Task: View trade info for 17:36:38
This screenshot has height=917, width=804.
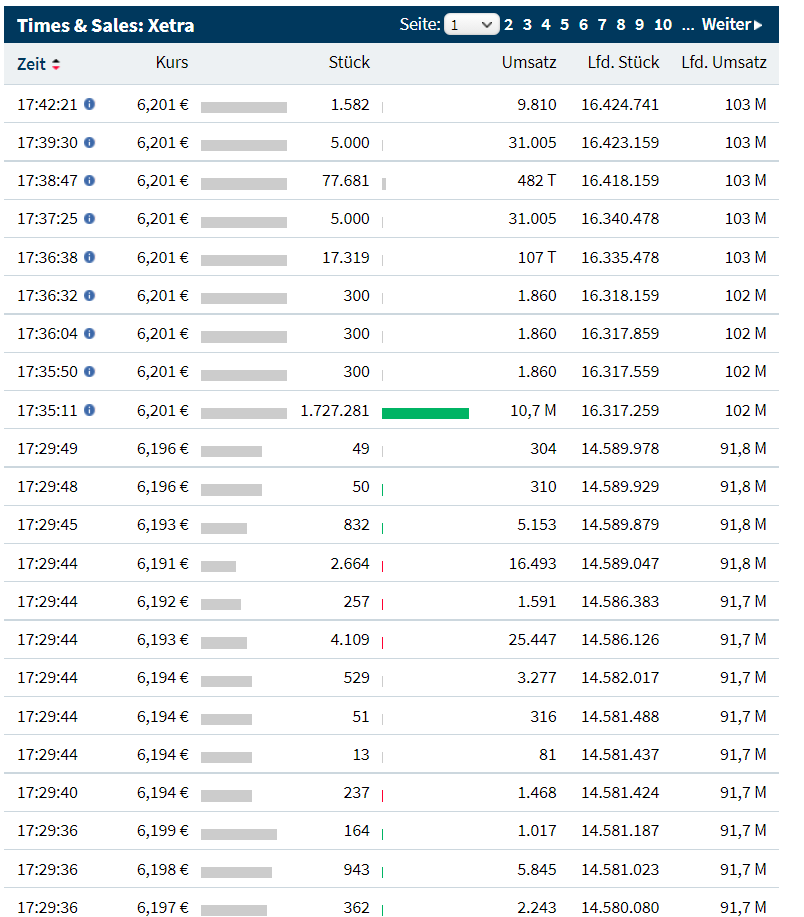Action: click(x=90, y=257)
